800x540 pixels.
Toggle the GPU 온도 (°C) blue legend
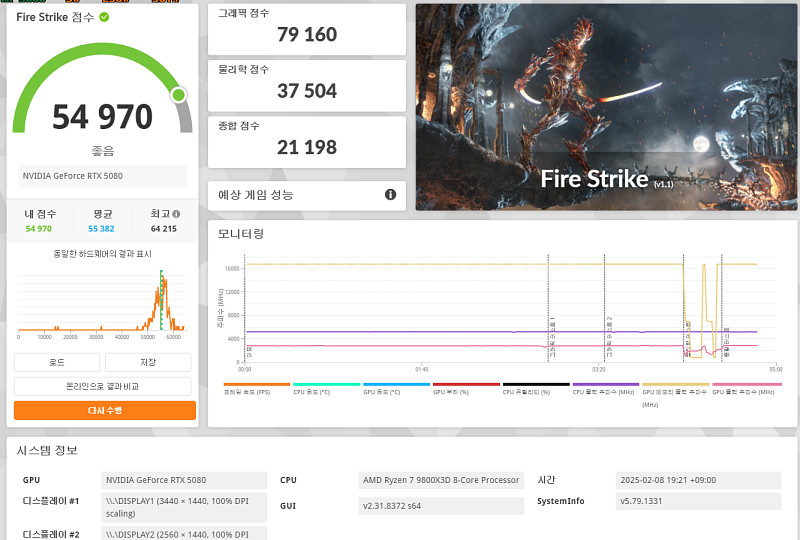pyautogui.click(x=396, y=390)
